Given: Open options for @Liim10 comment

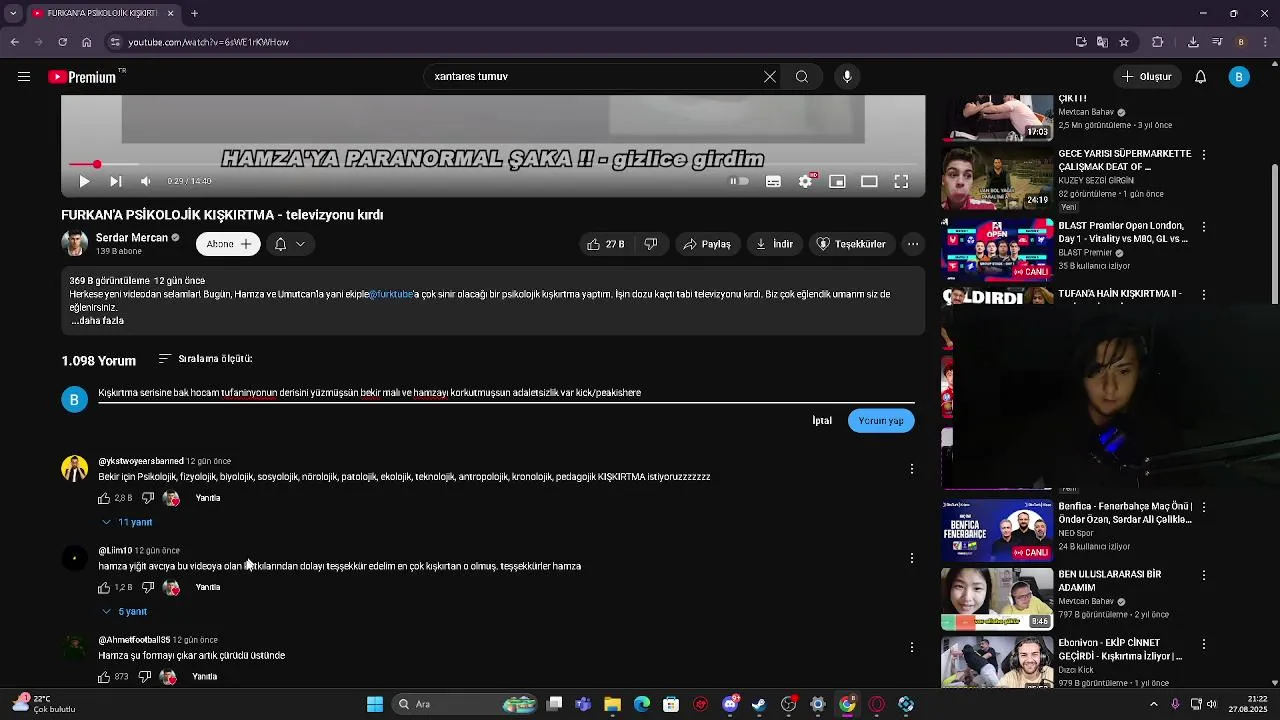Looking at the screenshot, I should point(912,558).
